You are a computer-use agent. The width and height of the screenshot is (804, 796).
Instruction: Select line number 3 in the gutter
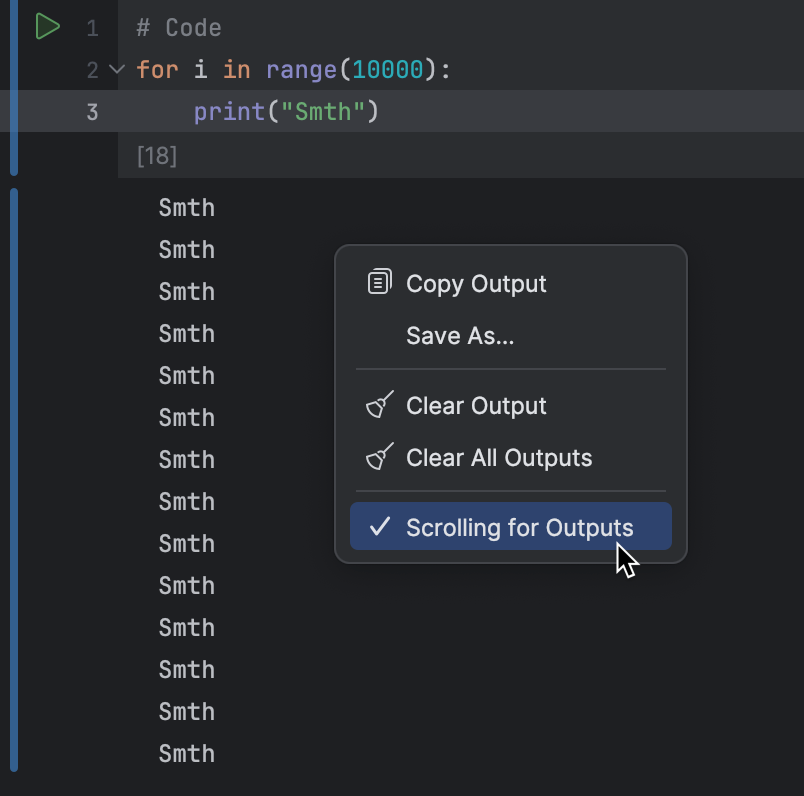(91, 111)
